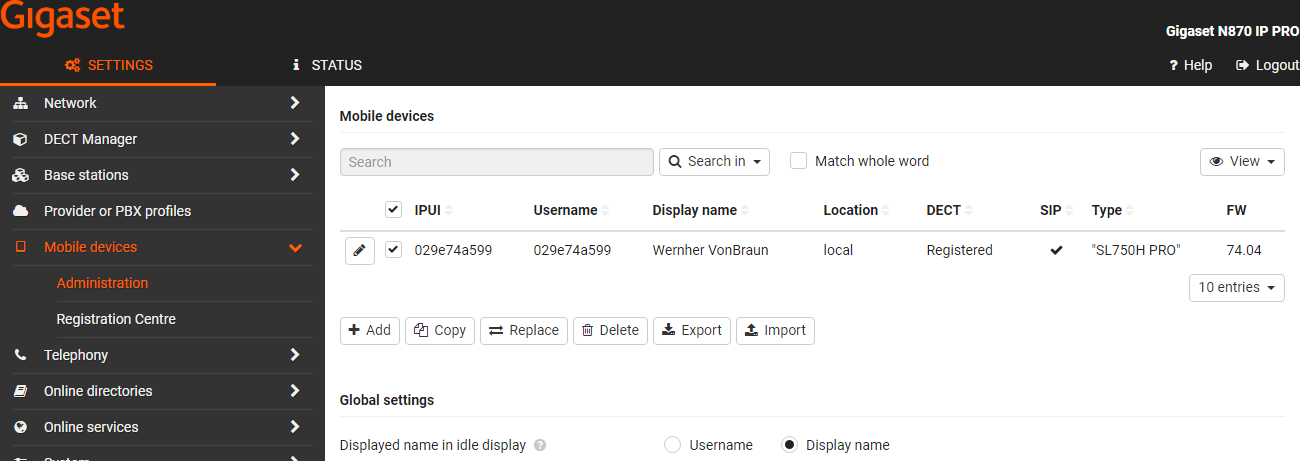Sort by DECT column arrows
This screenshot has width=1300, height=461.
pyautogui.click(x=969, y=211)
